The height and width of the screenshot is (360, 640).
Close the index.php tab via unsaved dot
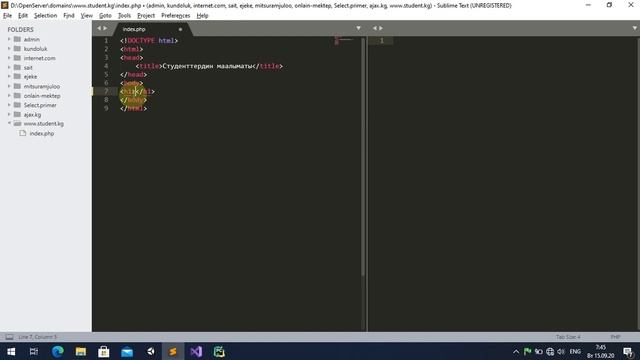click(180, 29)
